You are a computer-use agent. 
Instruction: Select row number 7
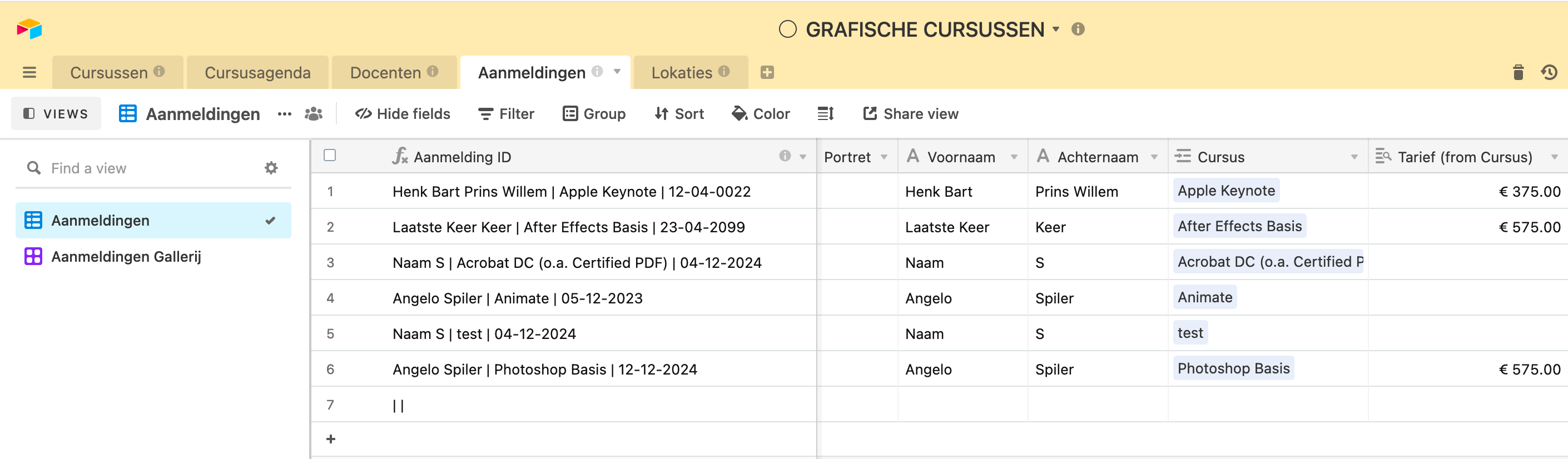(x=330, y=405)
